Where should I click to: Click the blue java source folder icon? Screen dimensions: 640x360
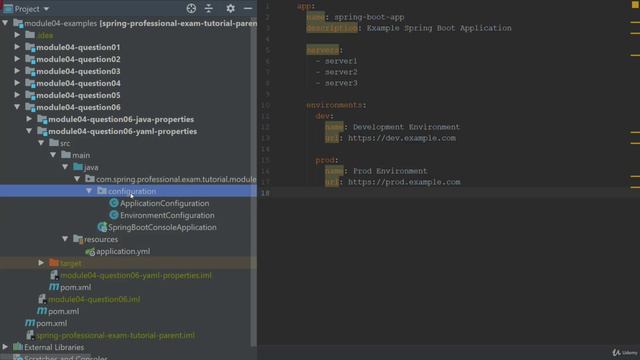point(78,167)
